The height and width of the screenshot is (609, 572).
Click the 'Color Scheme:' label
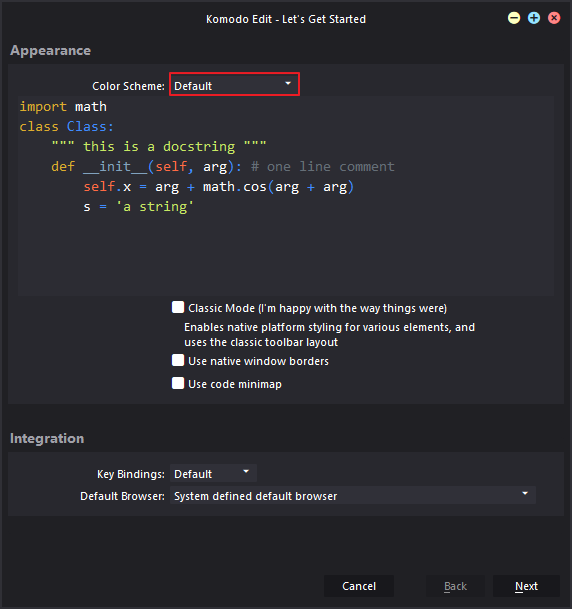point(128,86)
